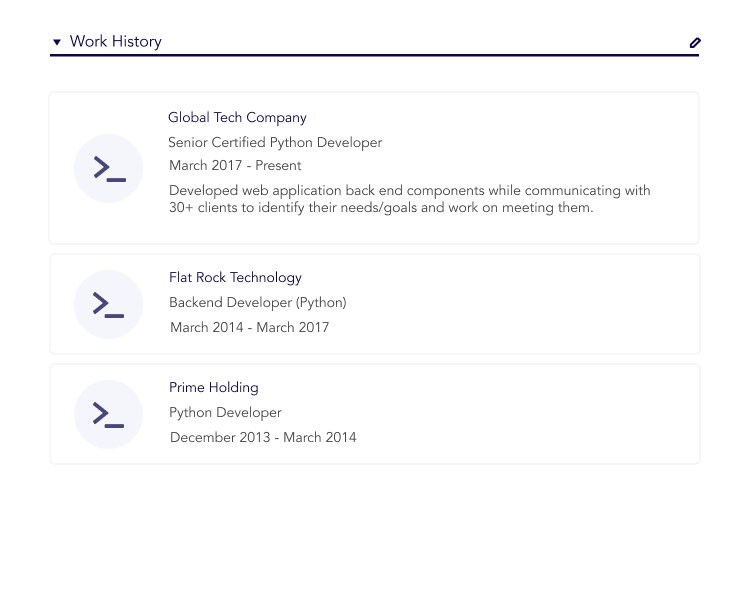Select the Python Developer title under Prime Holding

(x=225, y=413)
